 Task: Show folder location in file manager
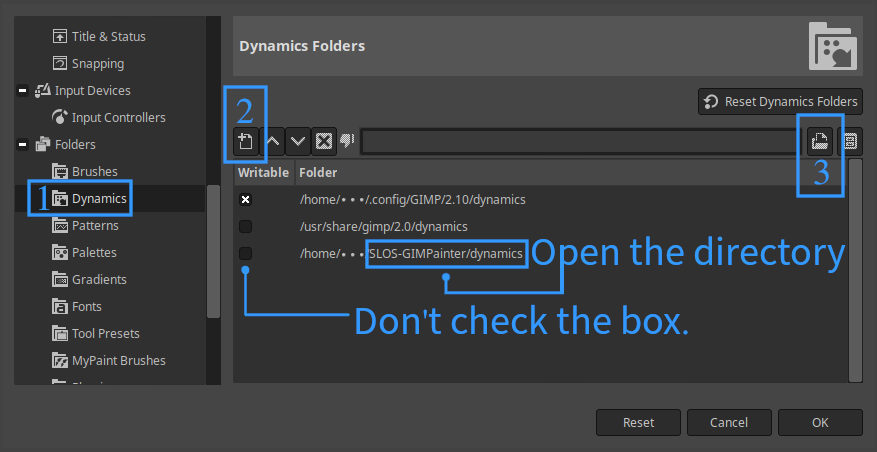pos(850,142)
